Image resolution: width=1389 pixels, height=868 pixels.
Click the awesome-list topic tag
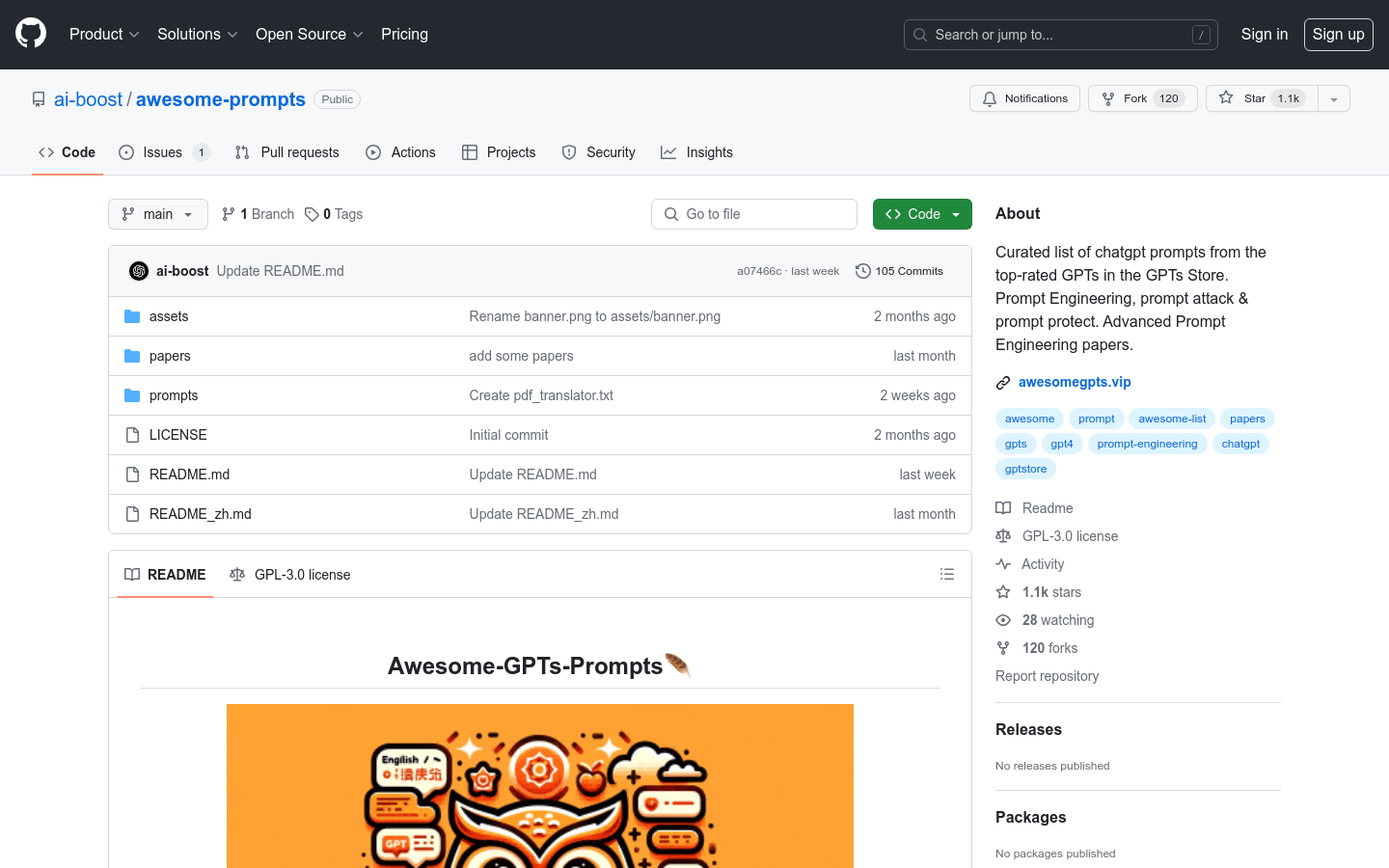[1172, 419]
